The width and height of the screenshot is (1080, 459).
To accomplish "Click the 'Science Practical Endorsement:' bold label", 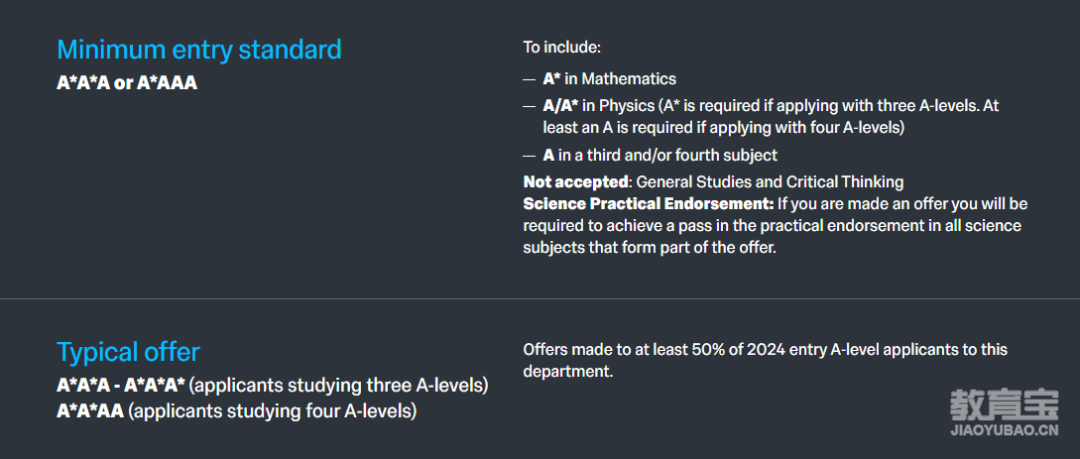I will [x=649, y=204].
